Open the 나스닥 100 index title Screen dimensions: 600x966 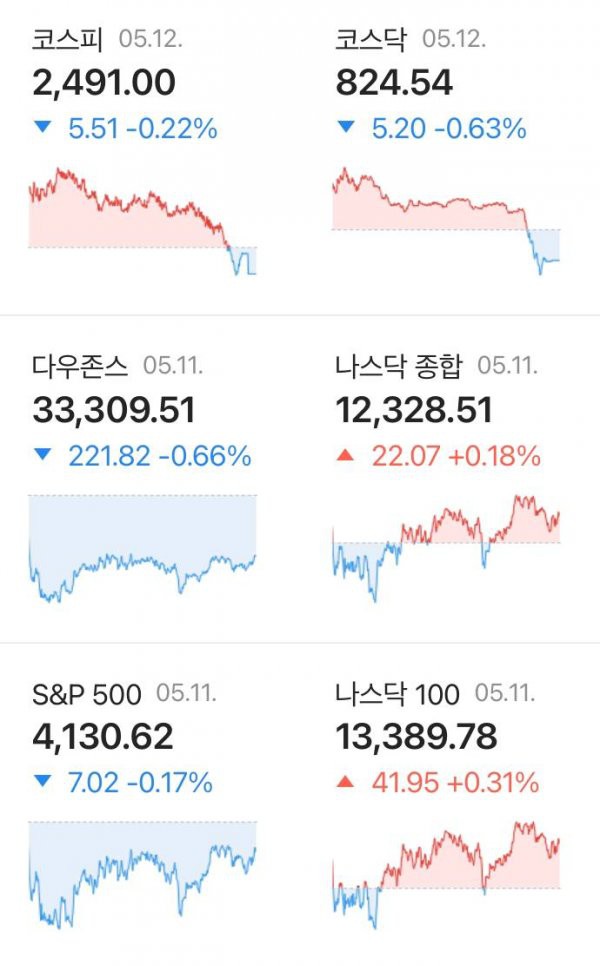(x=397, y=694)
